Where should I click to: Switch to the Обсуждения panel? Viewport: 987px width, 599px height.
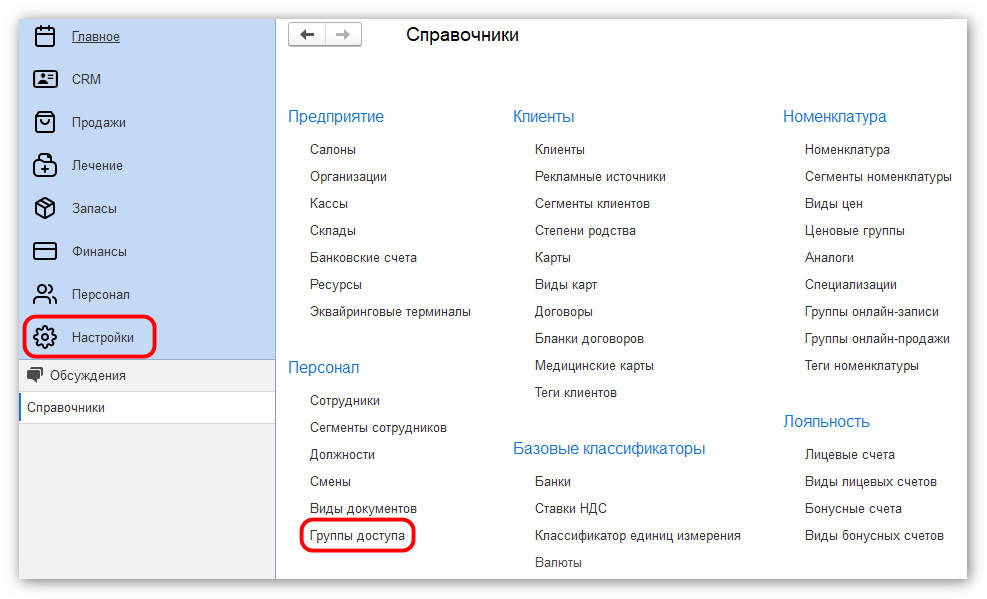[147, 376]
